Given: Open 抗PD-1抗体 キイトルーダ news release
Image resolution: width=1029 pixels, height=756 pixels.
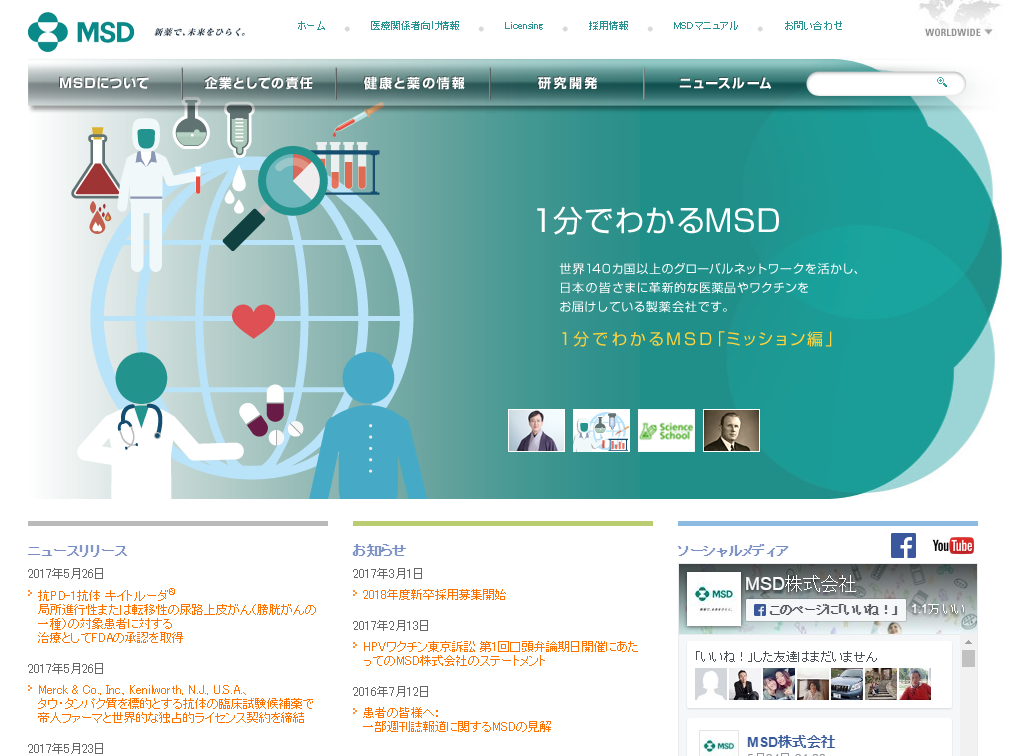Looking at the screenshot, I should pos(177,616).
